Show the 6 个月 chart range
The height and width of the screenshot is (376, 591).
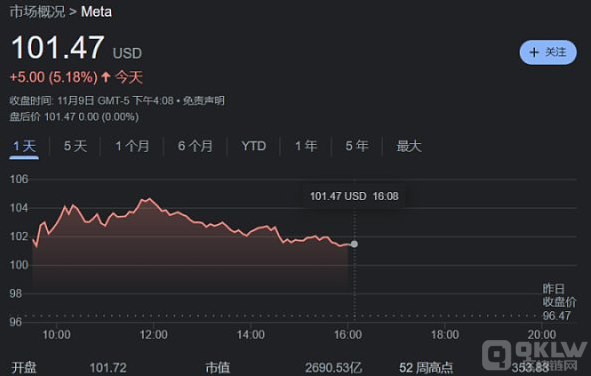tap(195, 146)
